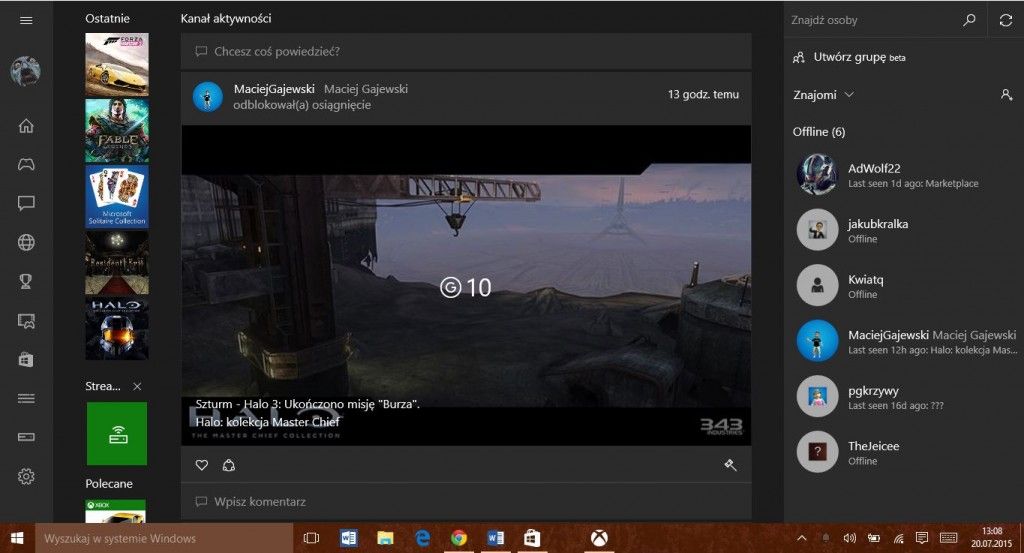
Task: Click Halo: kolekcja Master Chief title
Action: (268, 422)
